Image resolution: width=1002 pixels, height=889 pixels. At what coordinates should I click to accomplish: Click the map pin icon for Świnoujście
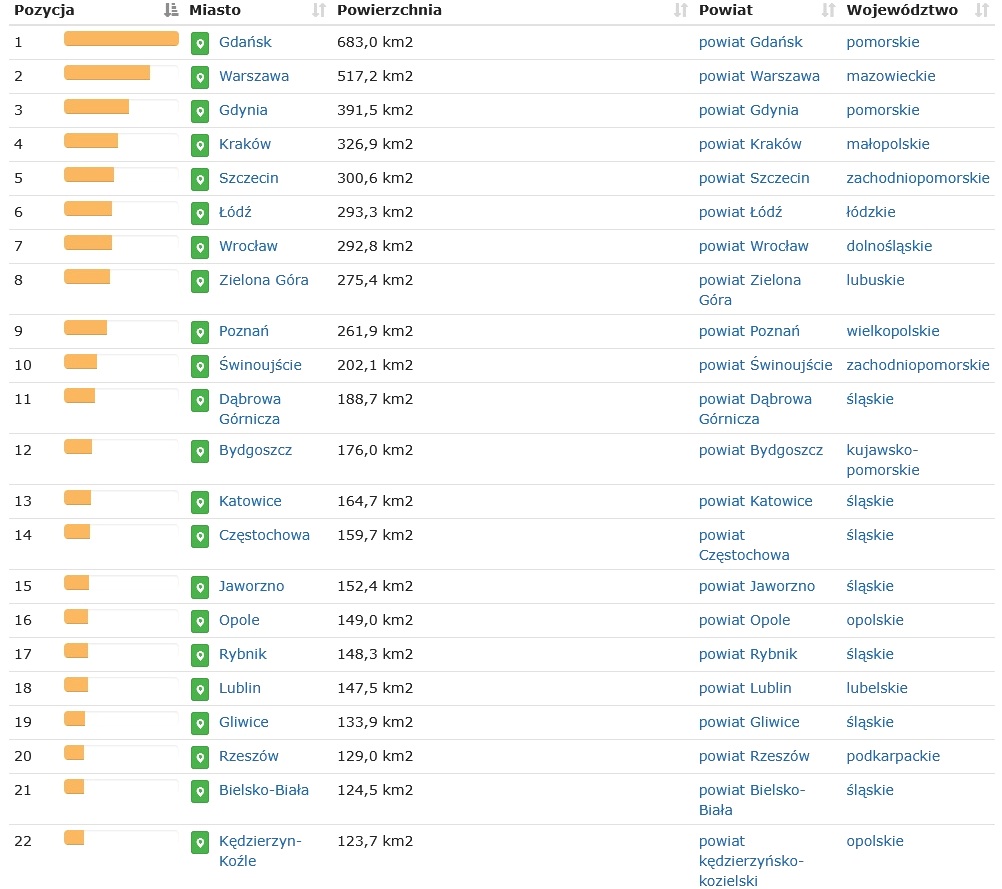tap(200, 366)
